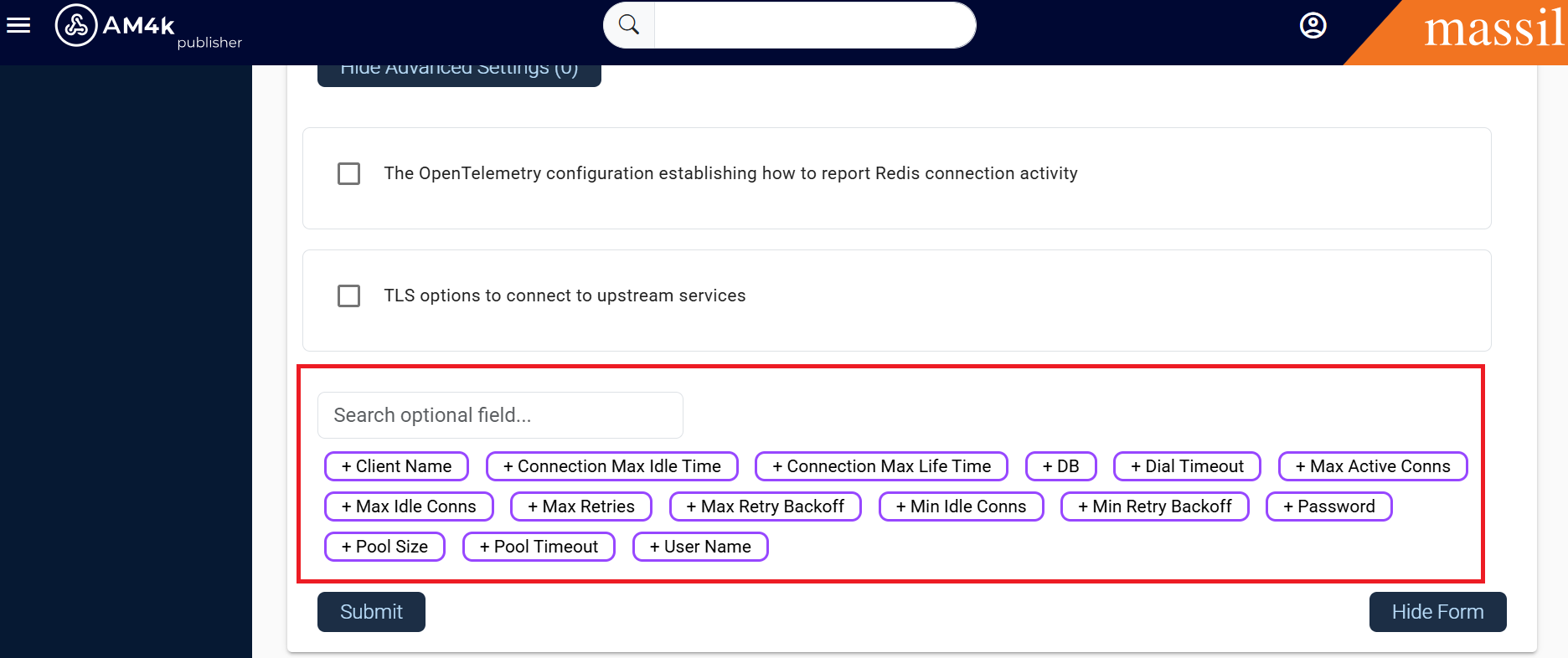
Task: Click the magnifying glass search icon
Action: 629,25
